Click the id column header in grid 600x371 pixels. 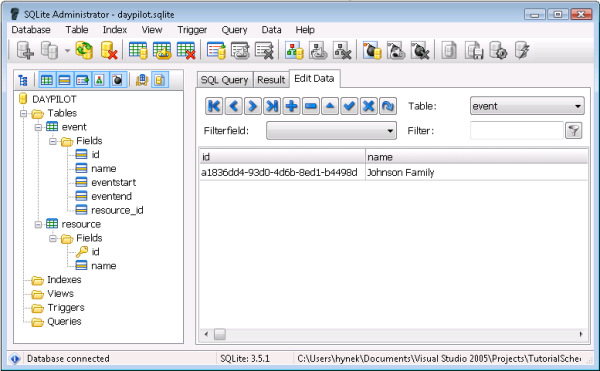click(282, 157)
